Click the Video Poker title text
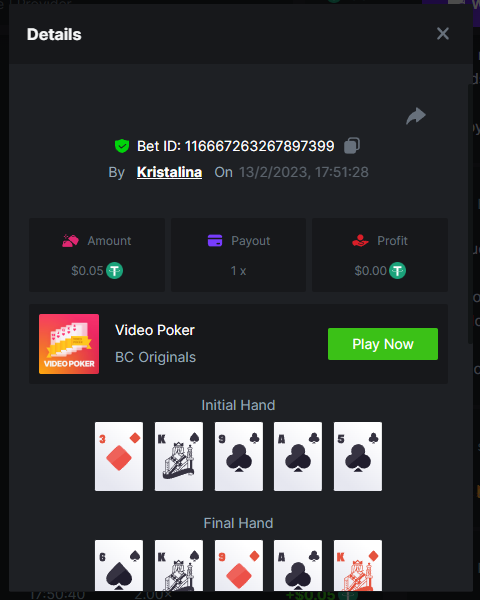 click(155, 330)
